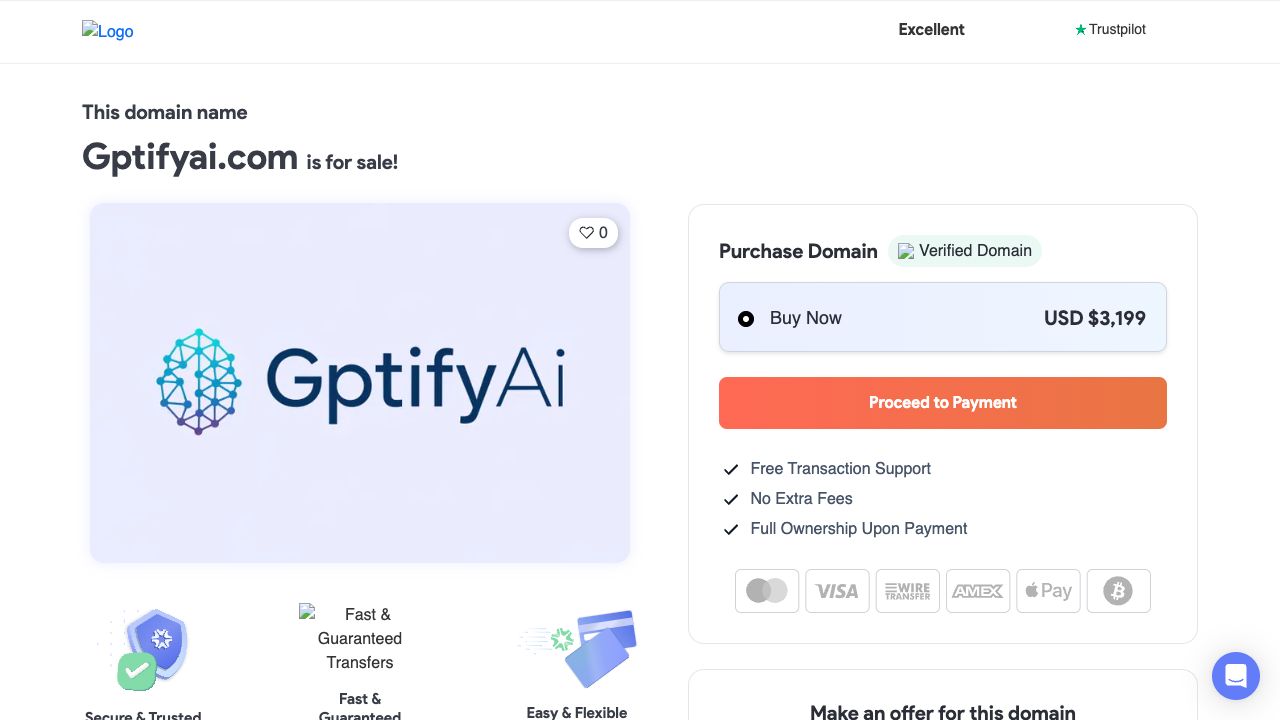Click the Verified Domain badge
Screen dimensions: 1280x720
coord(965,251)
